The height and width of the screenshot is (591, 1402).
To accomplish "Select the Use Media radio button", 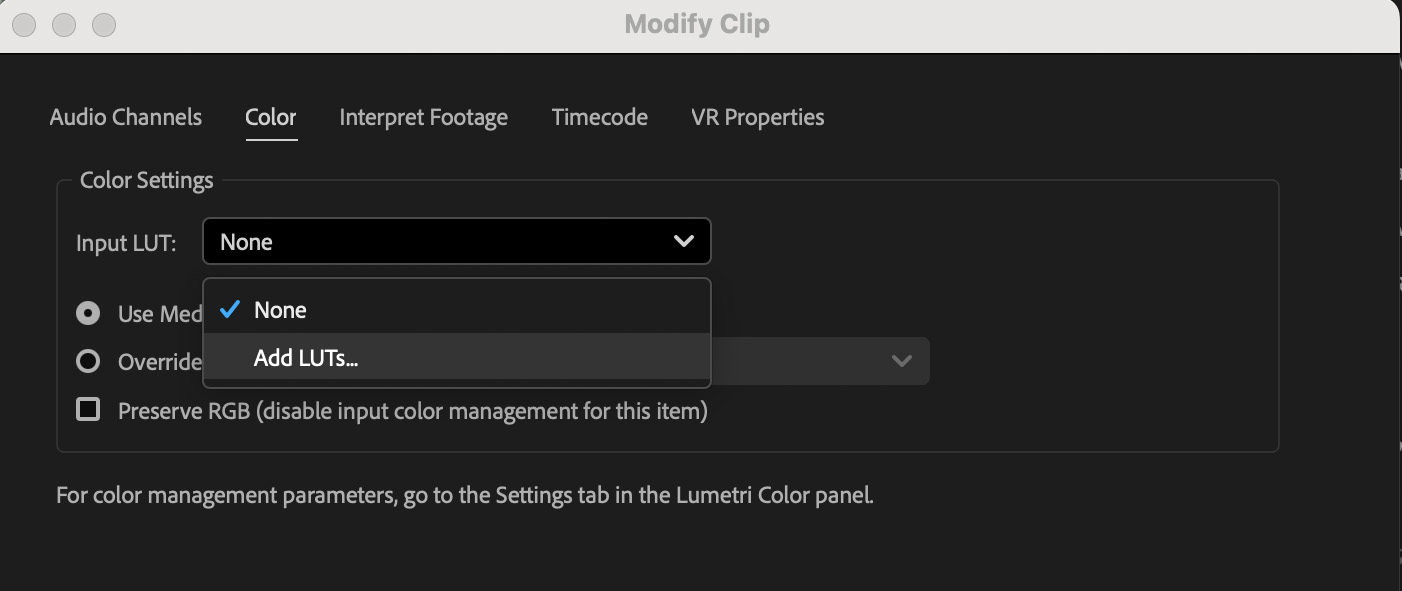I will (x=89, y=314).
